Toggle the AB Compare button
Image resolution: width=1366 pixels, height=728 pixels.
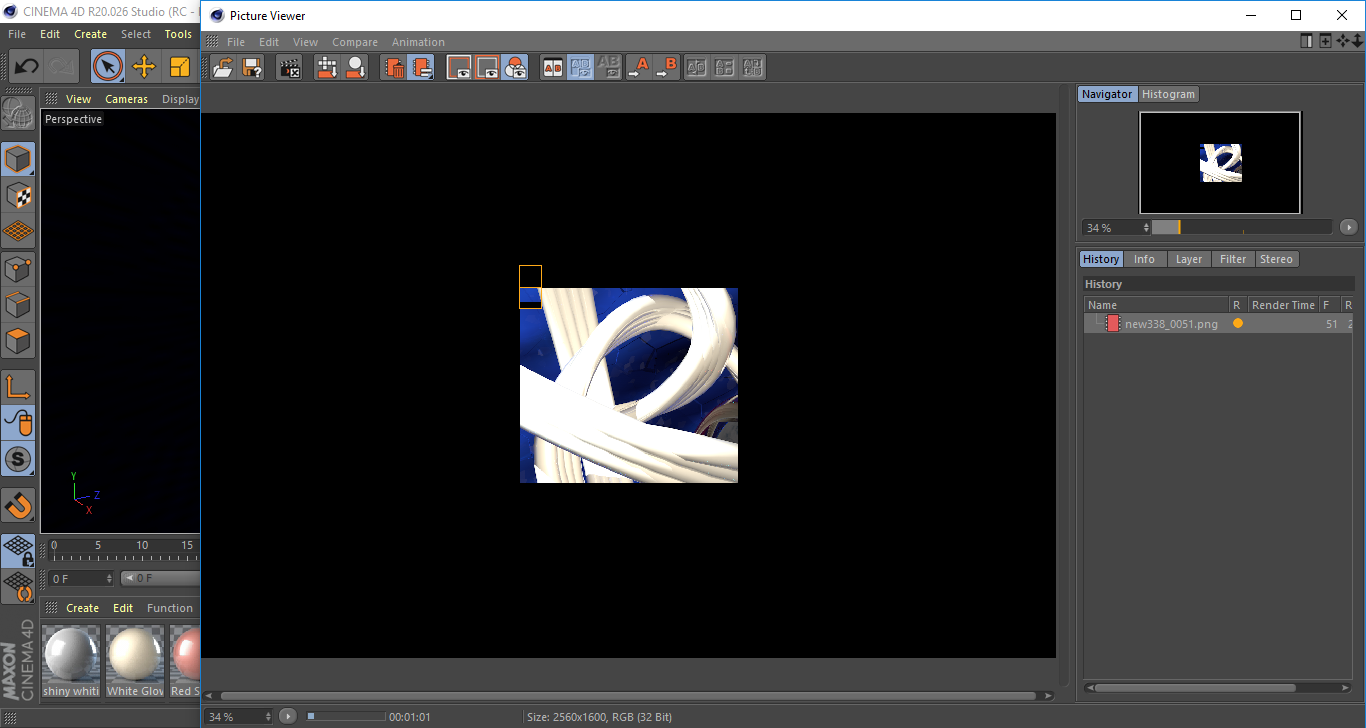pyautogui.click(x=552, y=68)
